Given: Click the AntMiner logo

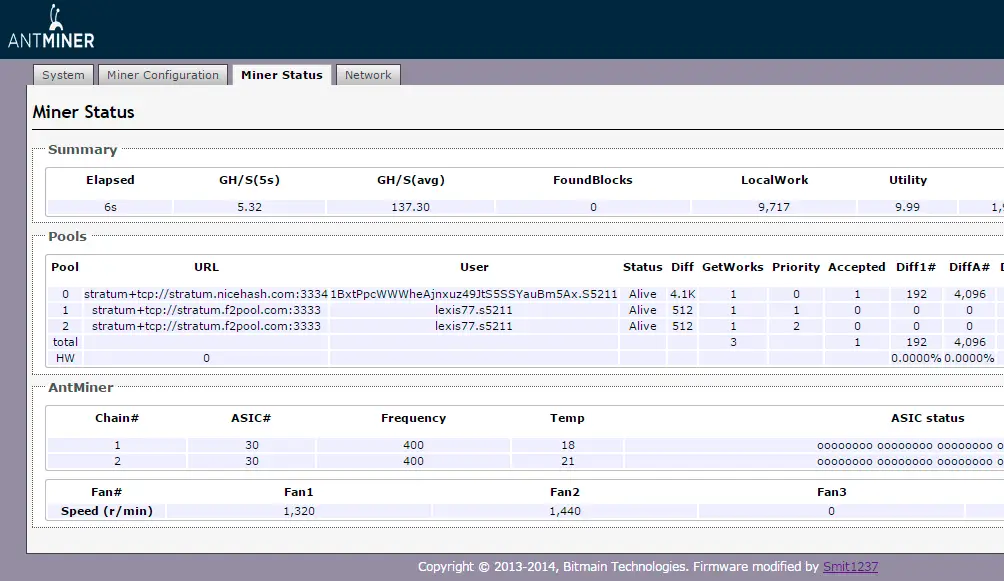Looking at the screenshot, I should (51, 27).
